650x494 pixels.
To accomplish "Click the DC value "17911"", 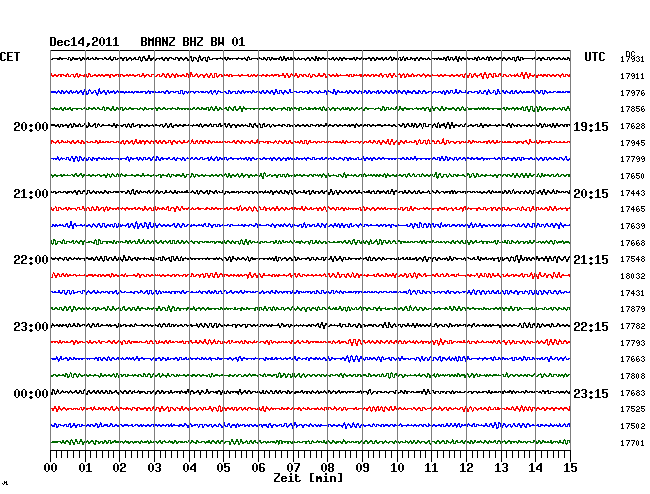I will point(633,76).
